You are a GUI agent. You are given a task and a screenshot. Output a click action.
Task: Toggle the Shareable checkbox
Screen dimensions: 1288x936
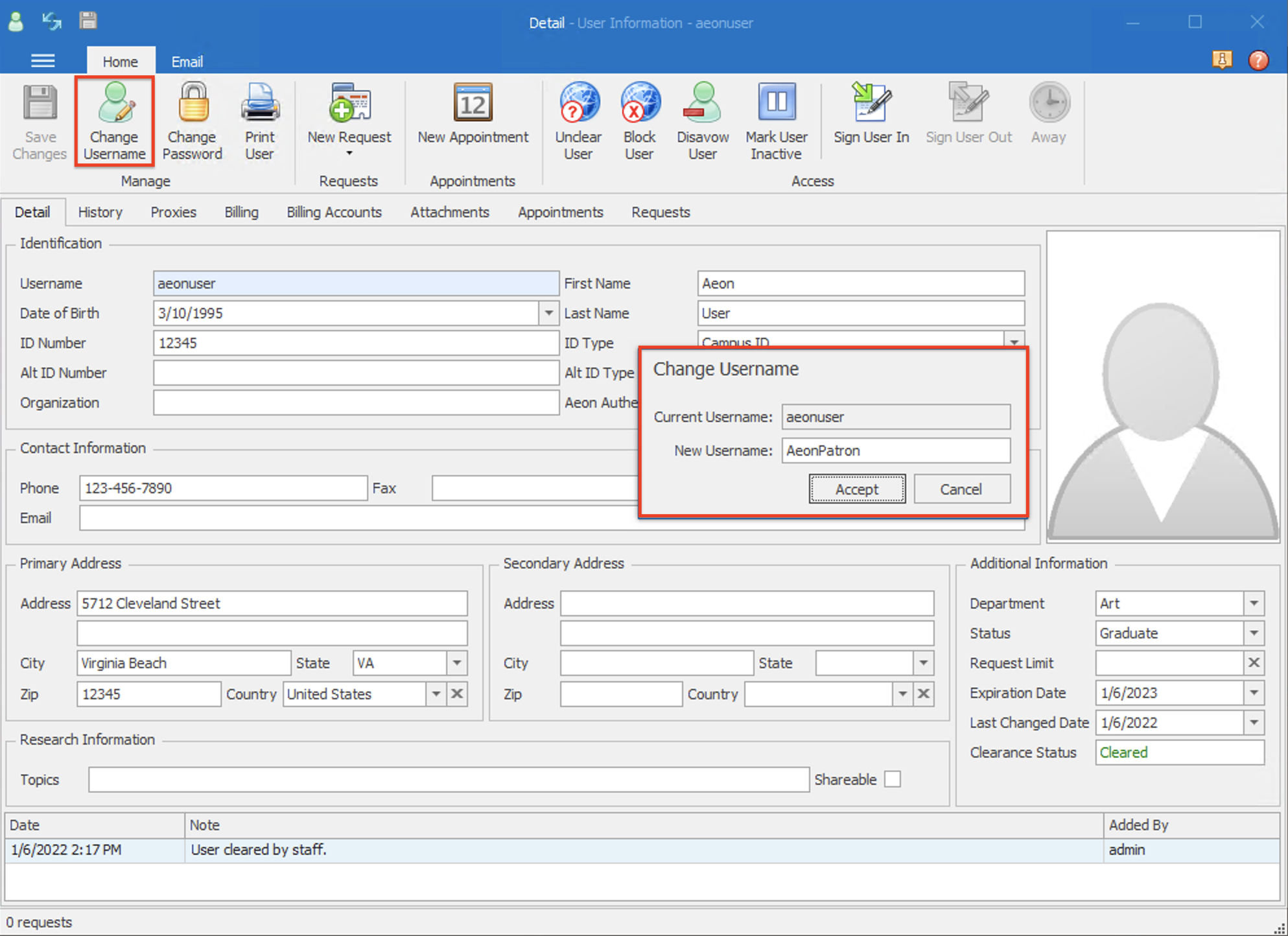pyautogui.click(x=893, y=779)
